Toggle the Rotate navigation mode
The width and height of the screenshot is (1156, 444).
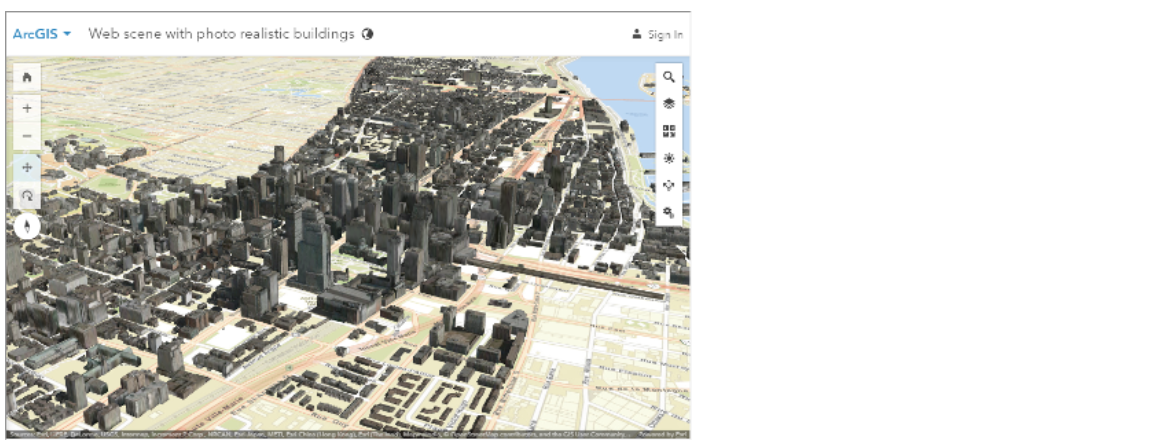click(x=26, y=197)
